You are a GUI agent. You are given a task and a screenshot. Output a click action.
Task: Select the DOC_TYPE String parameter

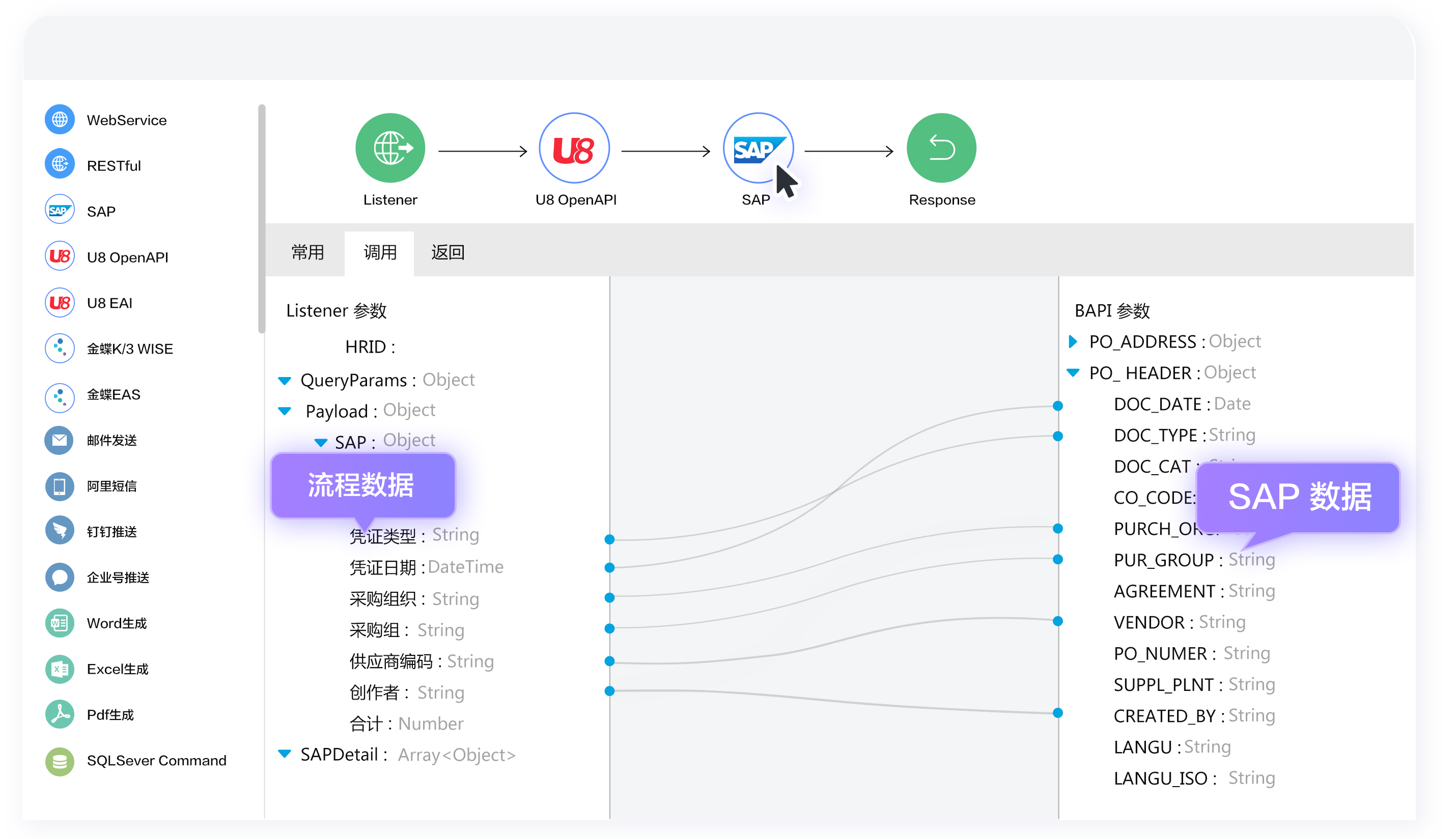[1184, 435]
